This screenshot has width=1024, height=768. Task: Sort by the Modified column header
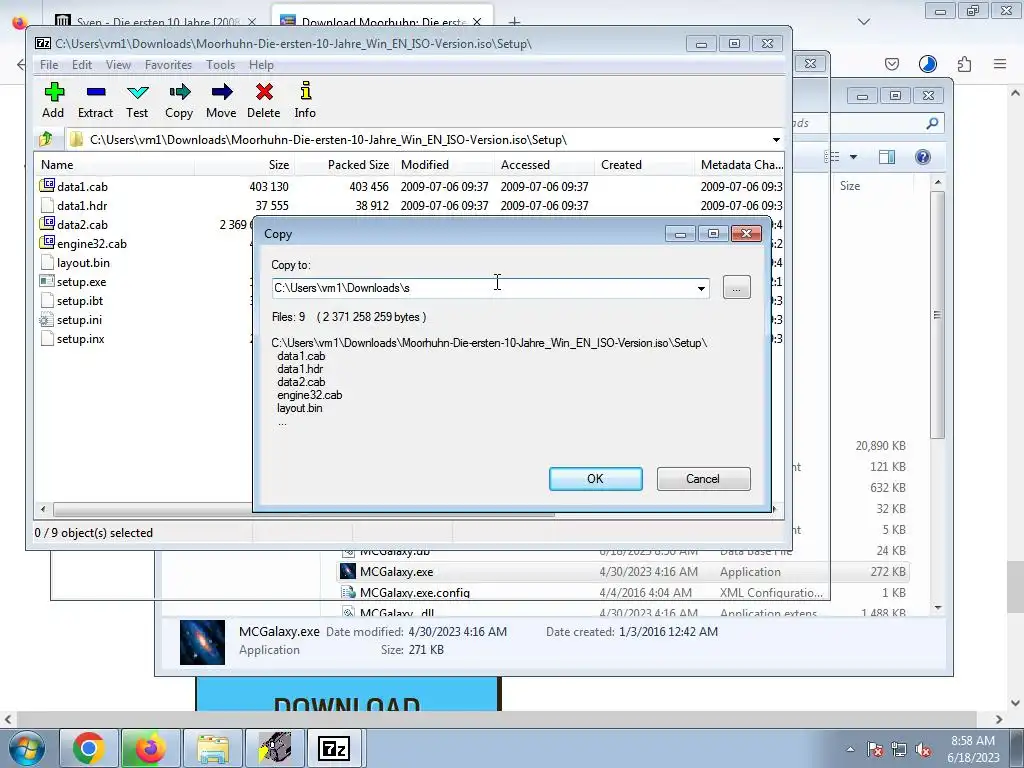pyautogui.click(x=444, y=165)
